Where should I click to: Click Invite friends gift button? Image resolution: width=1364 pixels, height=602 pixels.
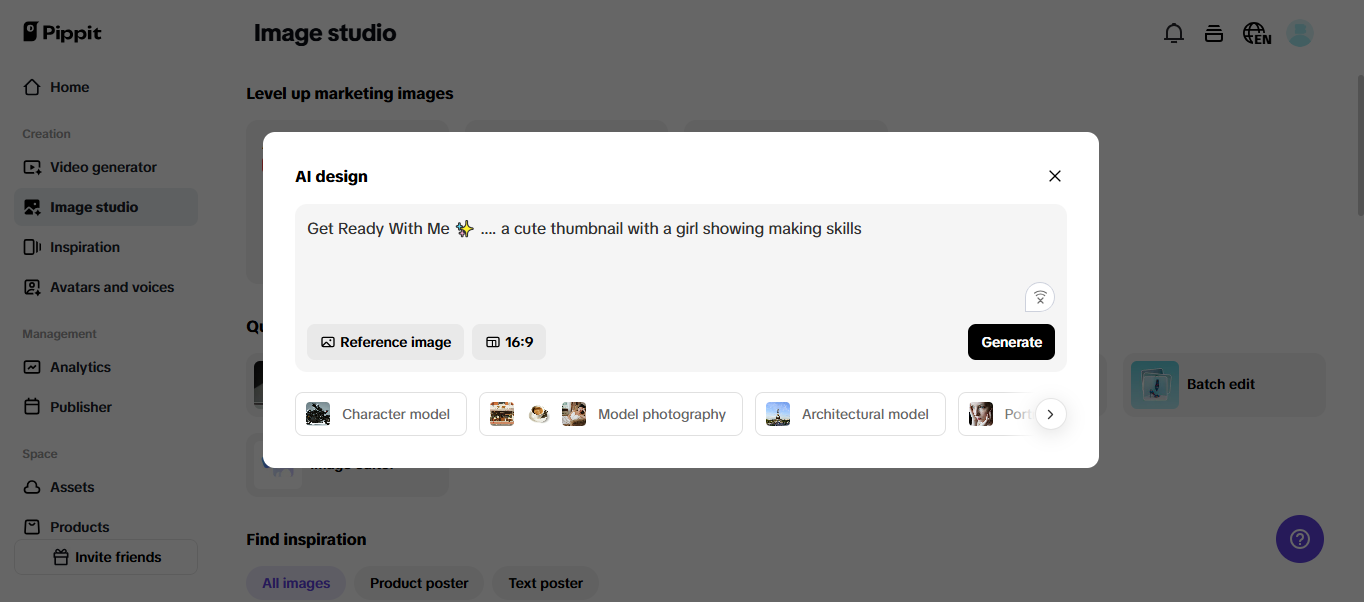point(106,557)
